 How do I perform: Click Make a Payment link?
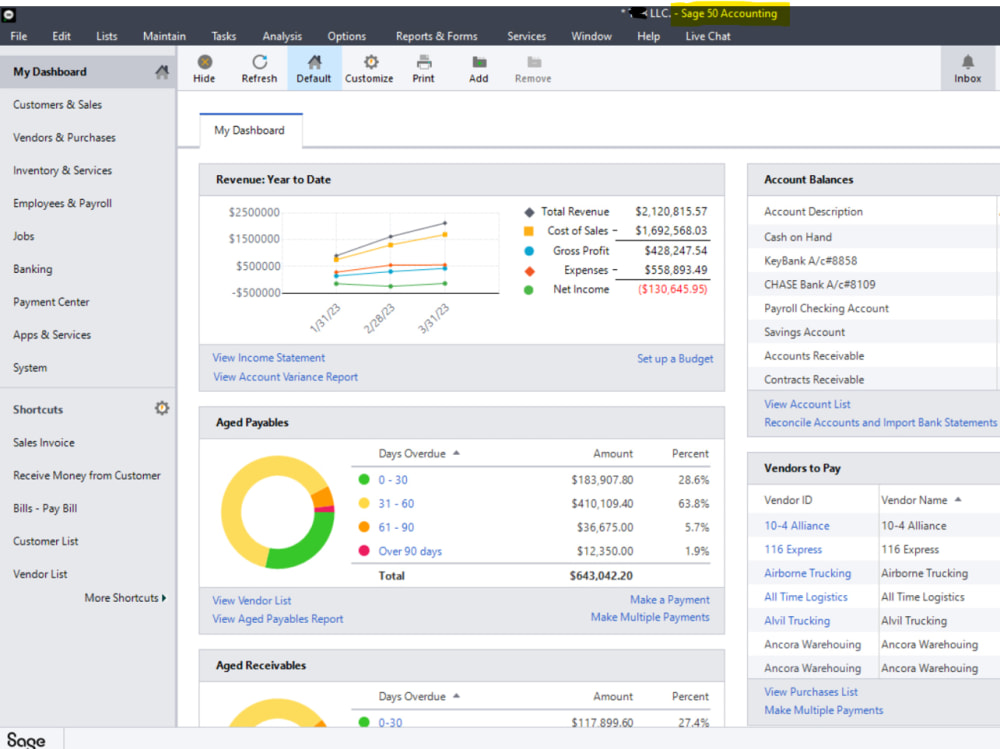coord(670,600)
